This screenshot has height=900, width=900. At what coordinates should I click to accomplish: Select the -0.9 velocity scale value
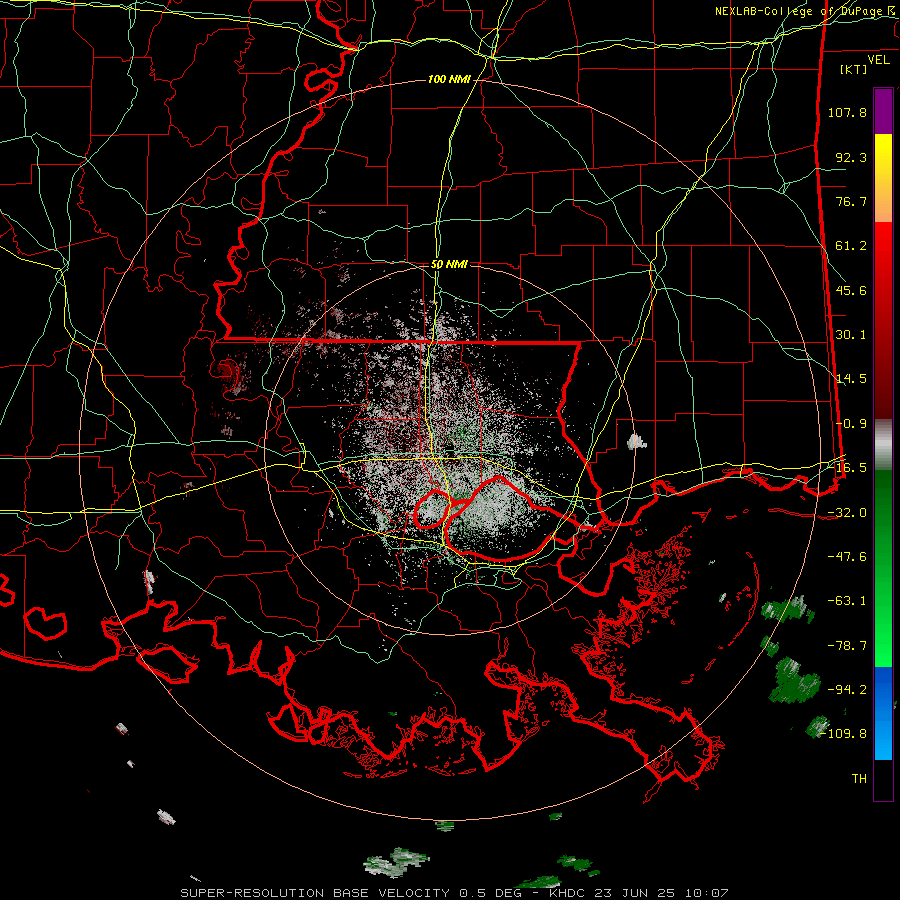coord(851,424)
